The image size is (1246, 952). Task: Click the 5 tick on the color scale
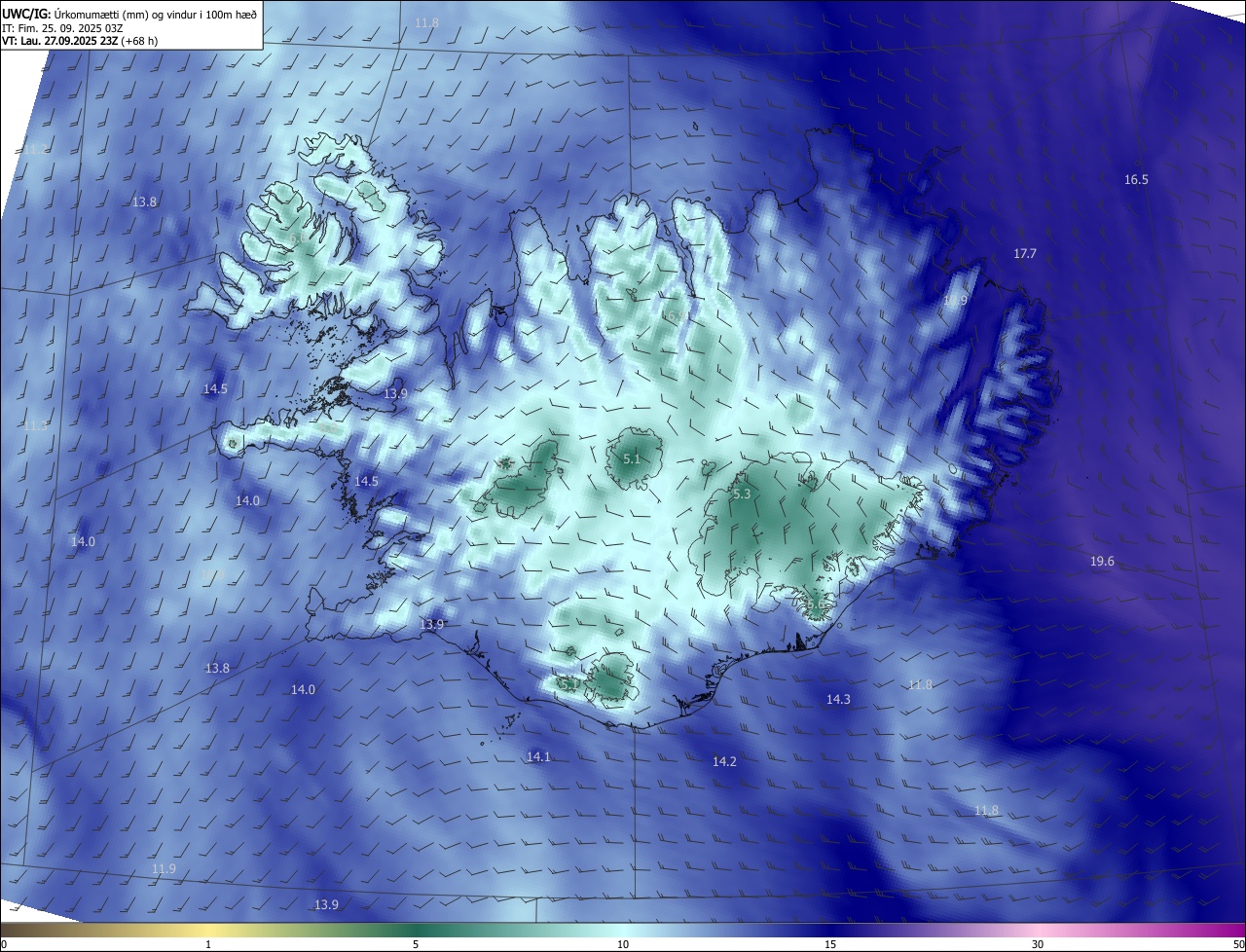(416, 944)
